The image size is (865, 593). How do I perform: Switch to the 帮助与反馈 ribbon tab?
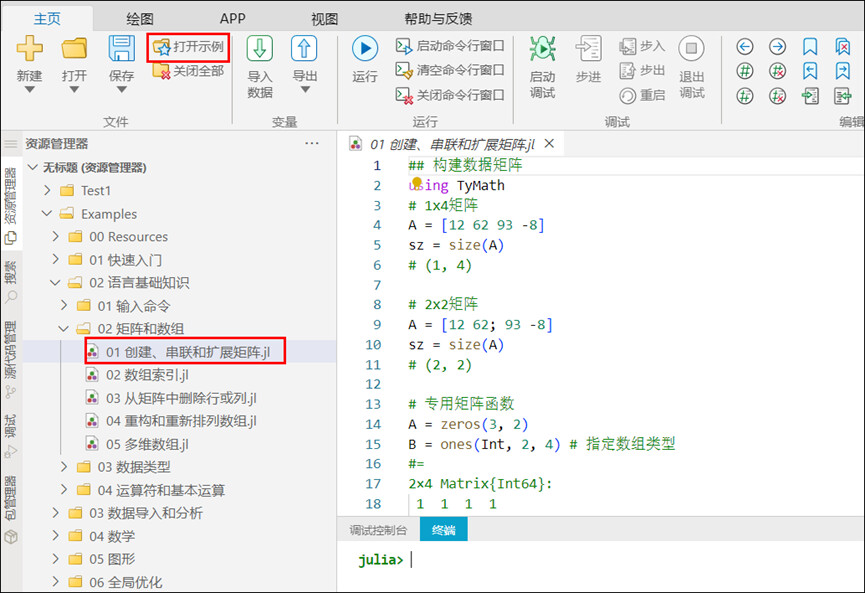[438, 19]
